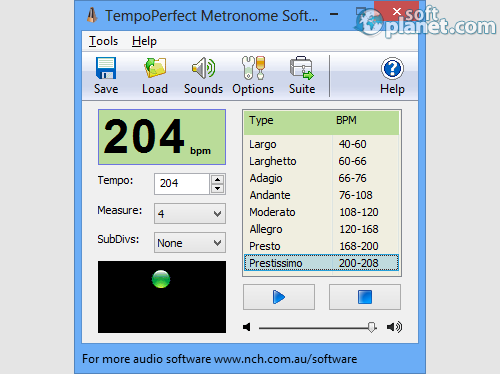Viewport: 500px width, 374px height.
Task: Open the Help question mark icon
Action: (x=392, y=68)
